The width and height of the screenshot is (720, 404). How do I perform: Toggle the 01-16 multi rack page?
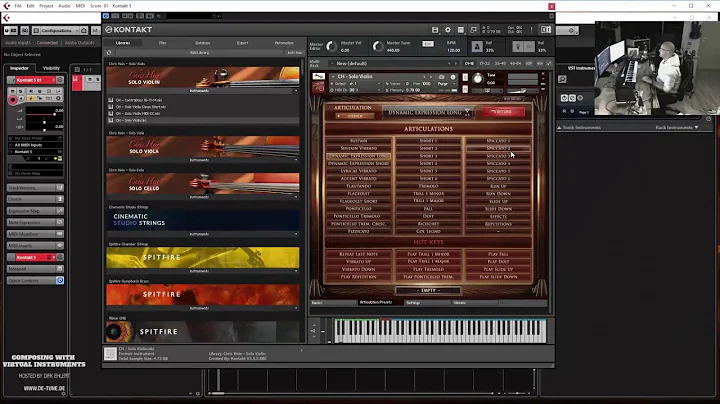tap(469, 63)
